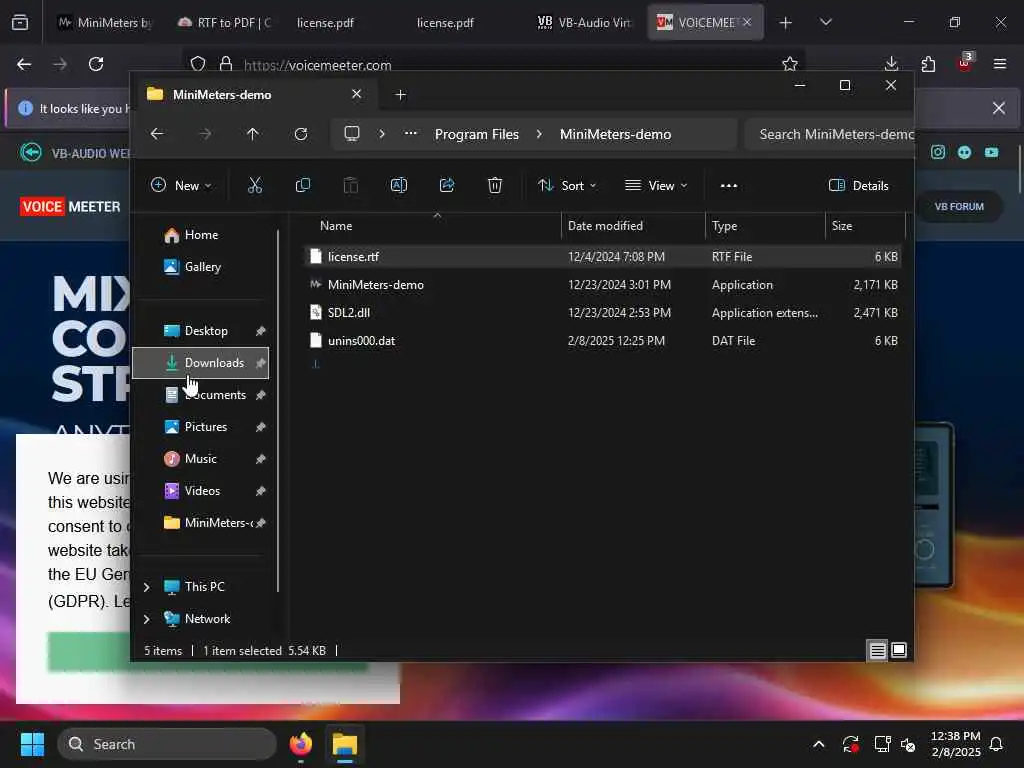Click Program Files in the address breadcrumb
1024x768 pixels.
coord(477,134)
